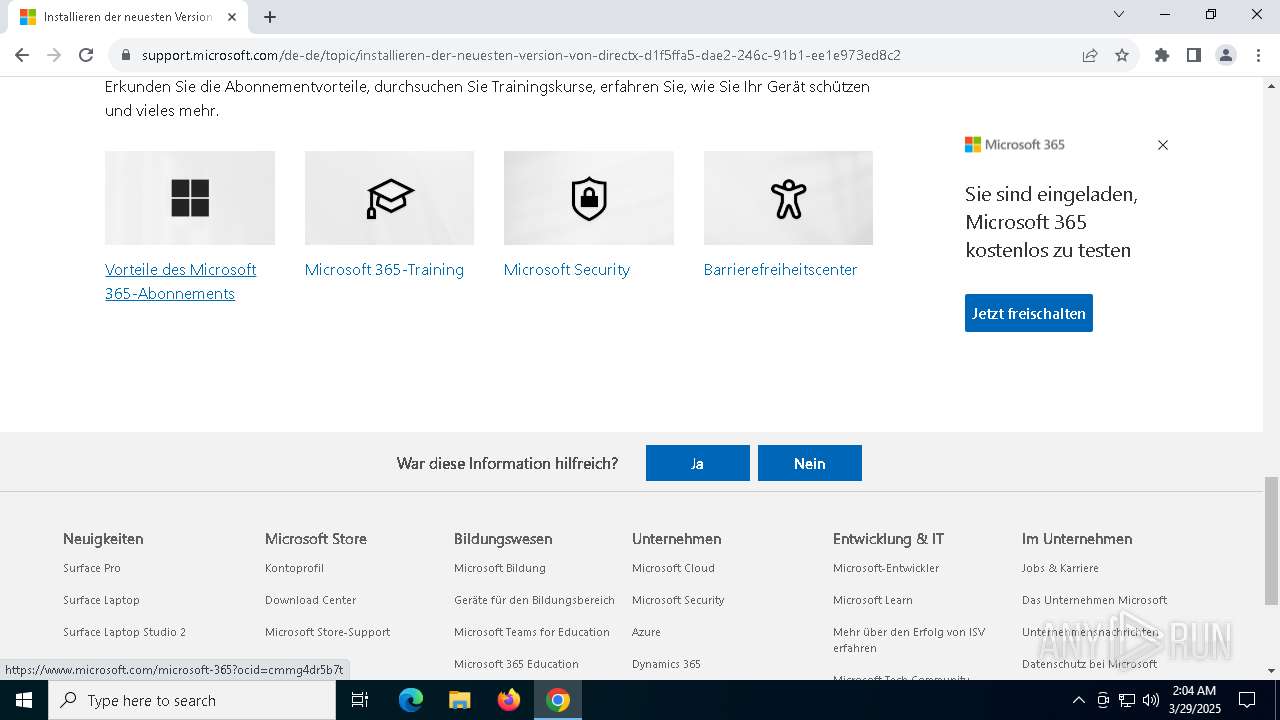Launch Firefox from the taskbar
This screenshot has width=1280, height=720.
tap(509, 700)
